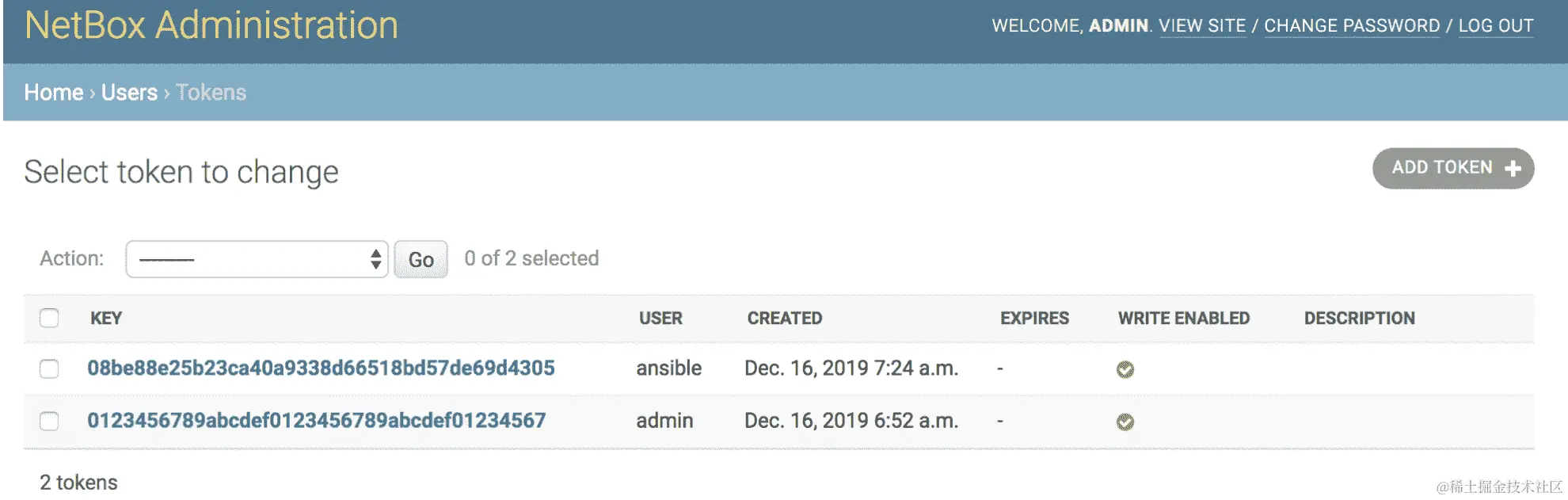Click the admin token's write-enabled checkmark icon
Screen dimensions: 1568x500
click(1125, 422)
